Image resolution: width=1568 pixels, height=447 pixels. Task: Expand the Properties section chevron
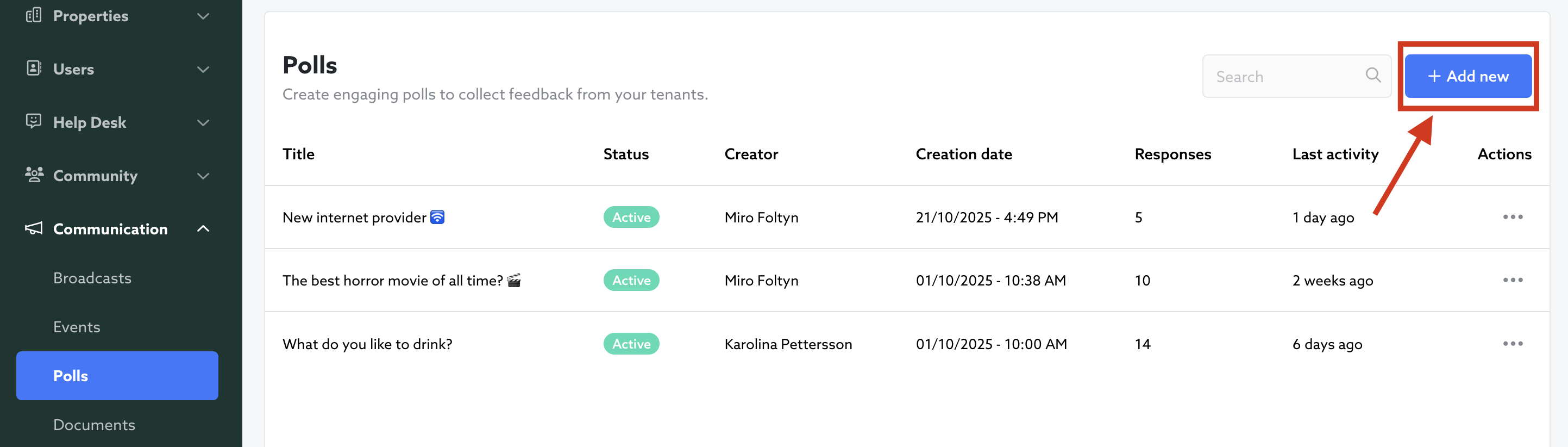pos(203,16)
